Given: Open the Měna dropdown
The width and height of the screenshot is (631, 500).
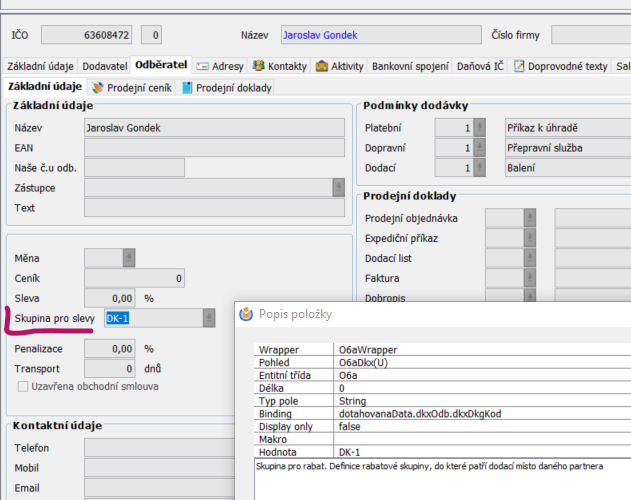Looking at the screenshot, I should (129, 258).
